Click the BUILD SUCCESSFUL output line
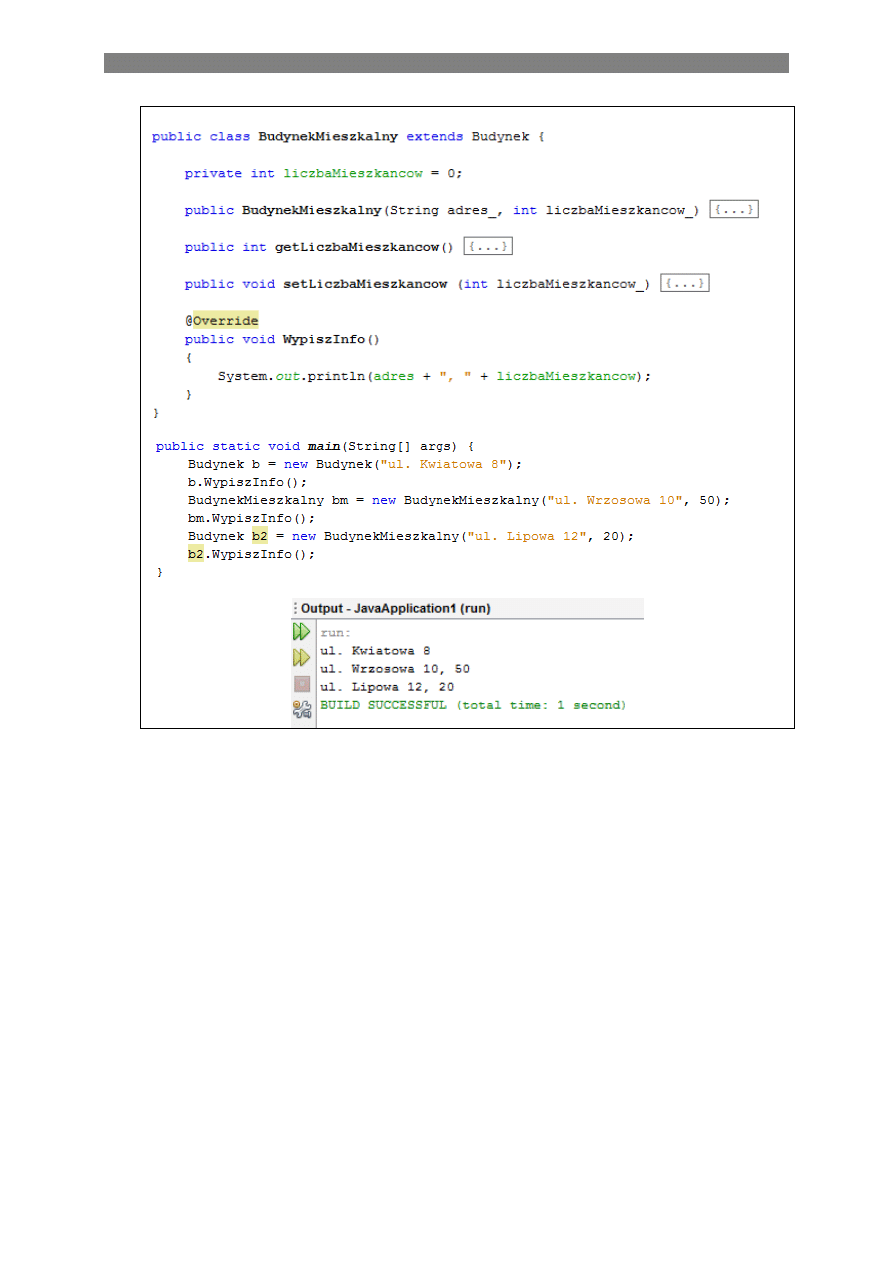 point(472,705)
